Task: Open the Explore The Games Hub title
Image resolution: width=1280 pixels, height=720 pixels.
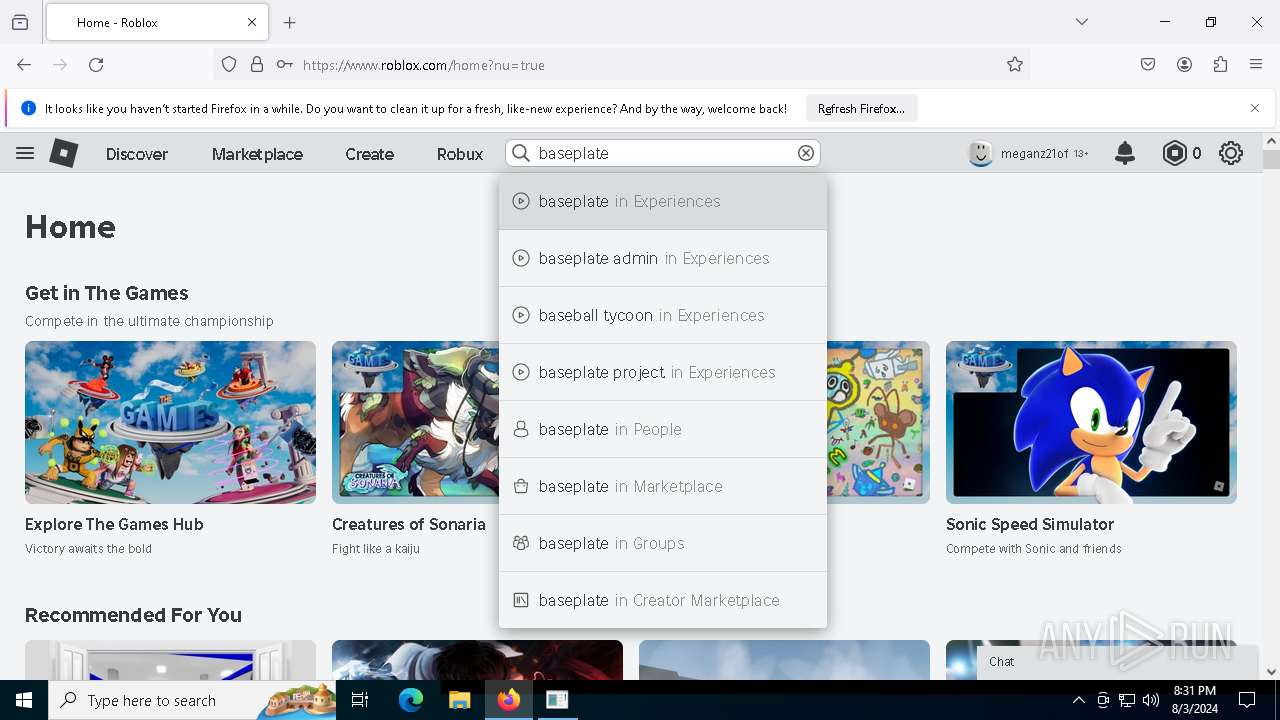Action: [x=114, y=524]
